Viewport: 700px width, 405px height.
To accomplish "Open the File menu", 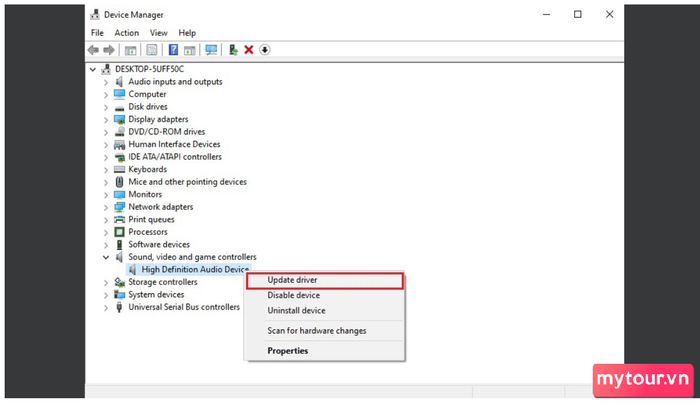I will coord(97,33).
